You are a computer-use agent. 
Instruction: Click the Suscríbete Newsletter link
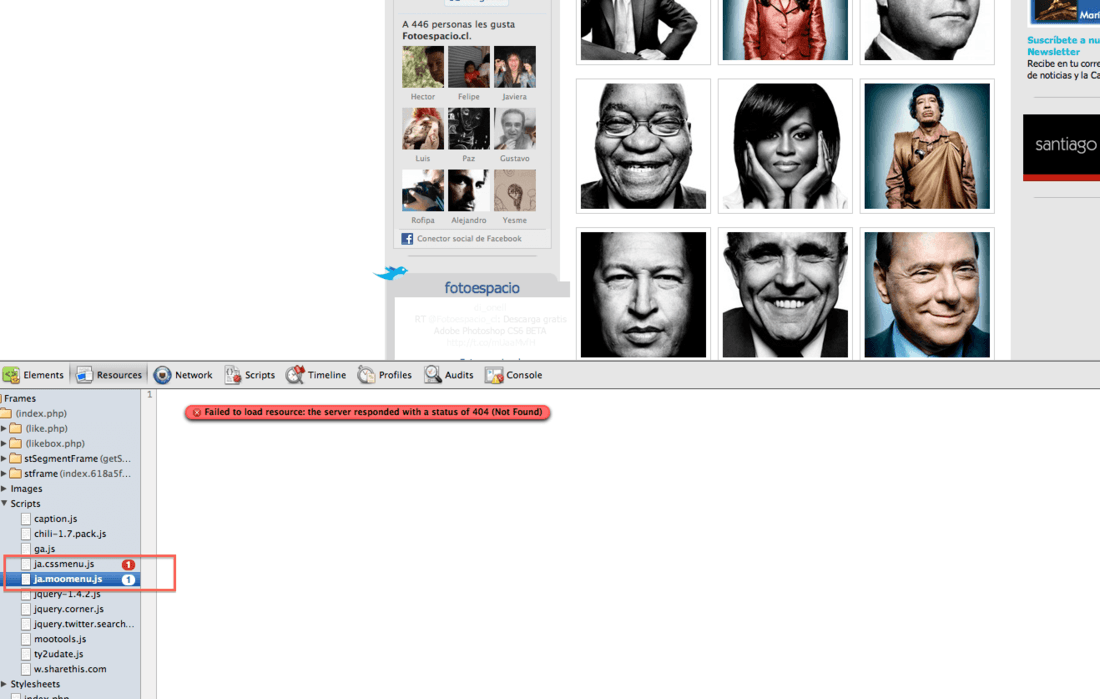(x=1063, y=46)
